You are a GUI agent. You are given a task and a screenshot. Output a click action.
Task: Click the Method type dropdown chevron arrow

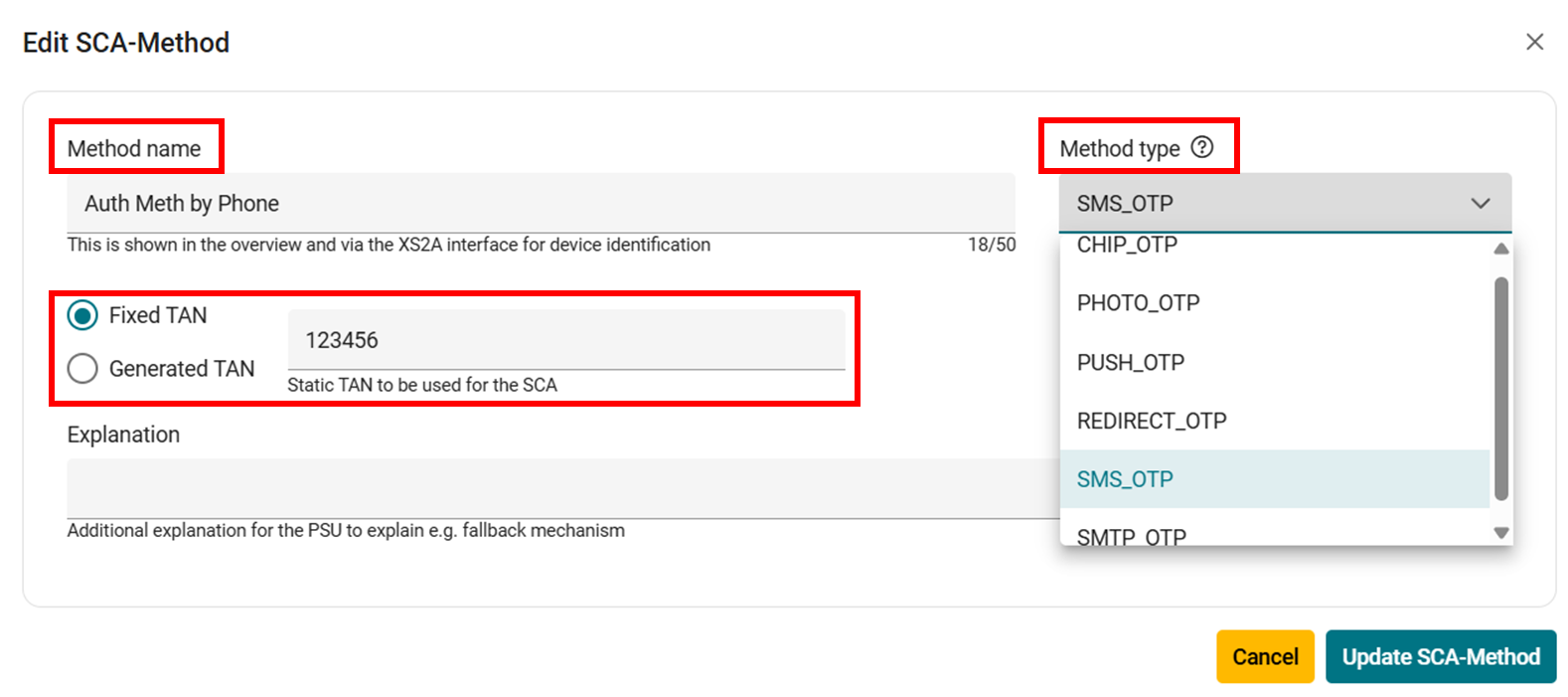[1480, 203]
